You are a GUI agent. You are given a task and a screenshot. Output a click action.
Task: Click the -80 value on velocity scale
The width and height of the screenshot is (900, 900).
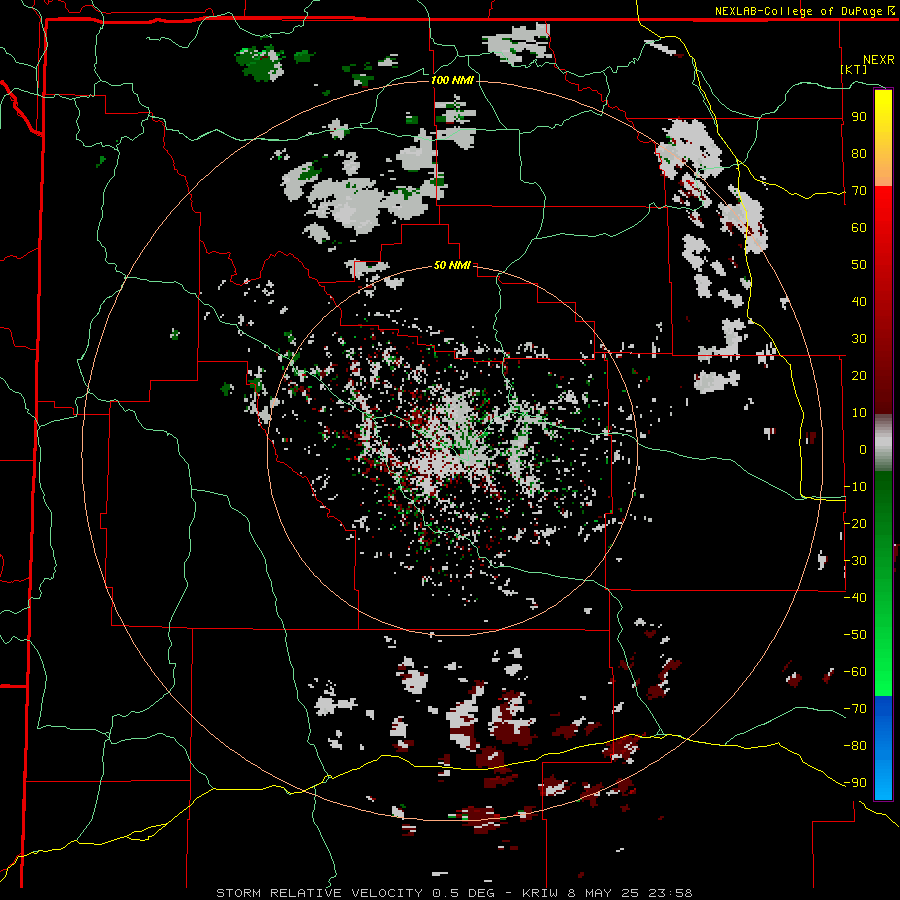pos(855,746)
